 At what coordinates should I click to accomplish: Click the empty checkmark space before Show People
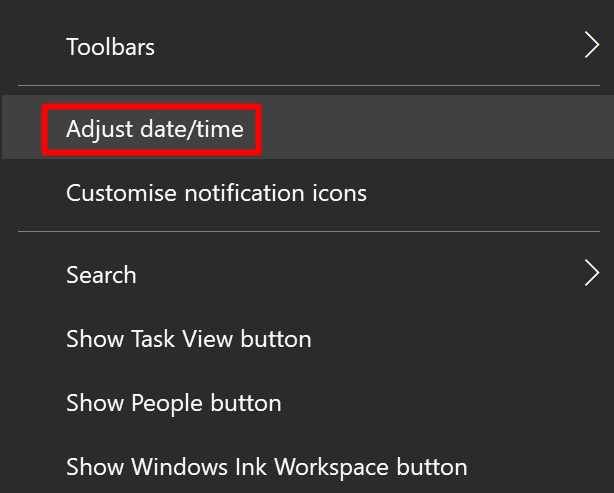tap(34, 403)
